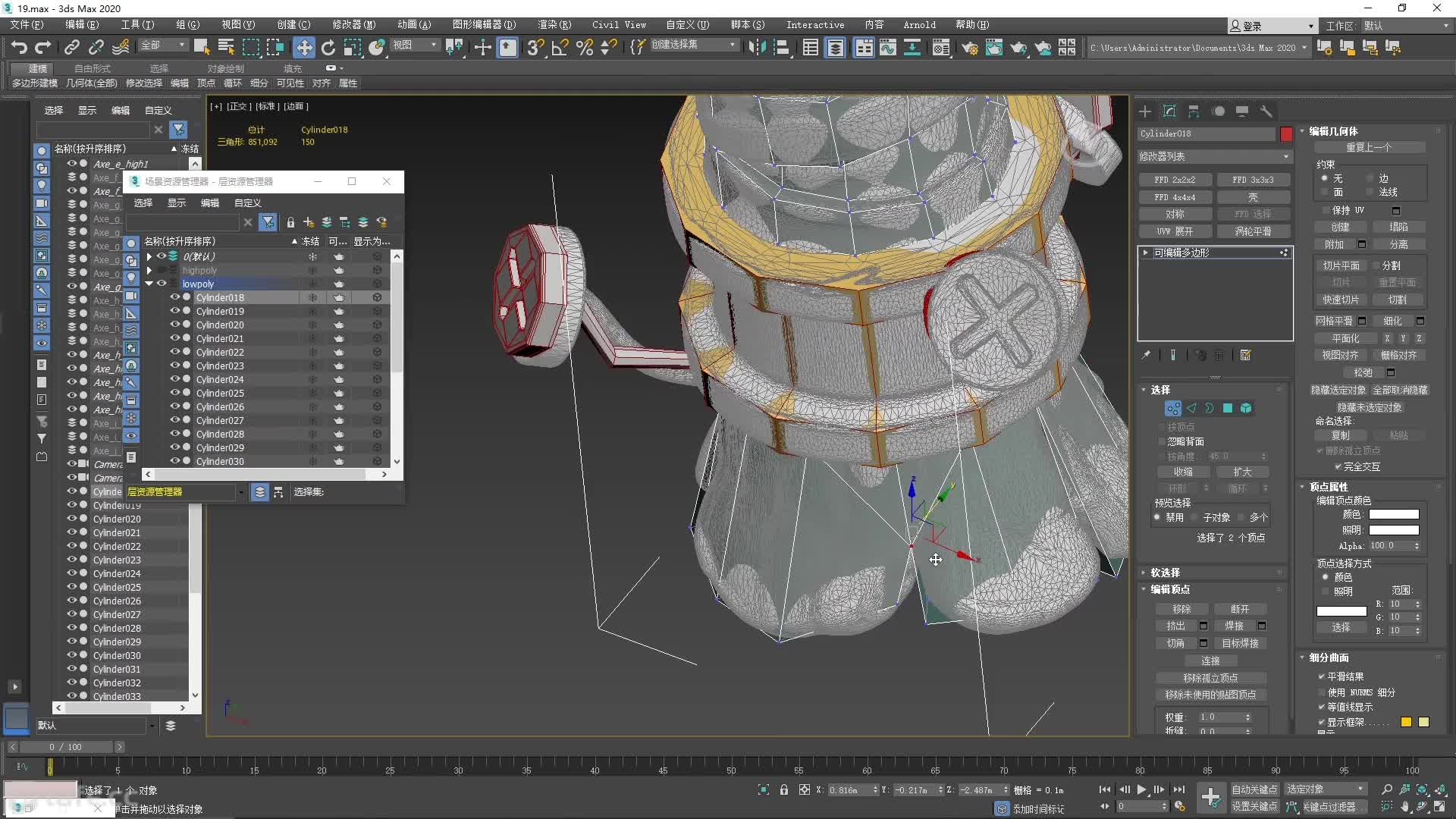
Task: Activate the Select and Move tool
Action: click(x=304, y=48)
